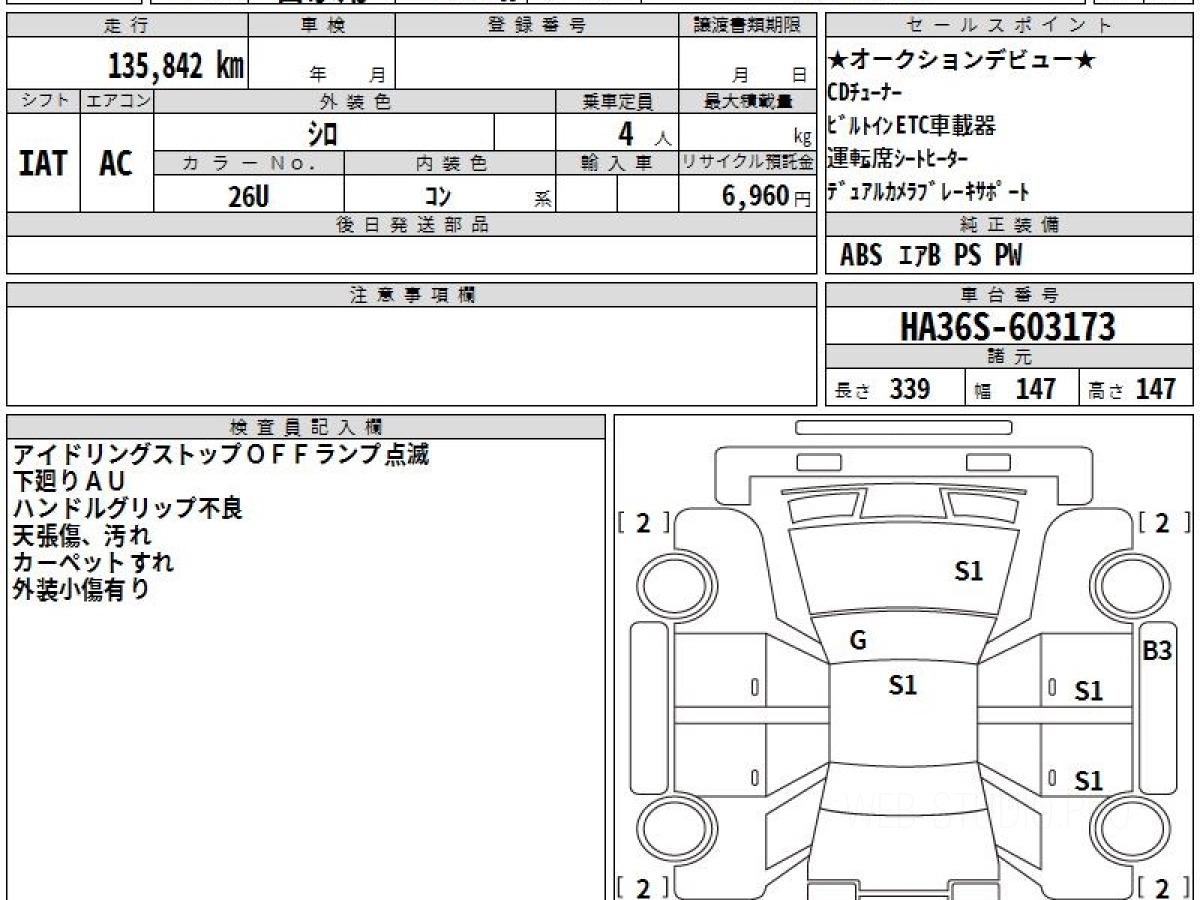This screenshot has width=1200, height=900.
Task: Click the ハンドルグリップ不良 note
Action: [x=128, y=508]
